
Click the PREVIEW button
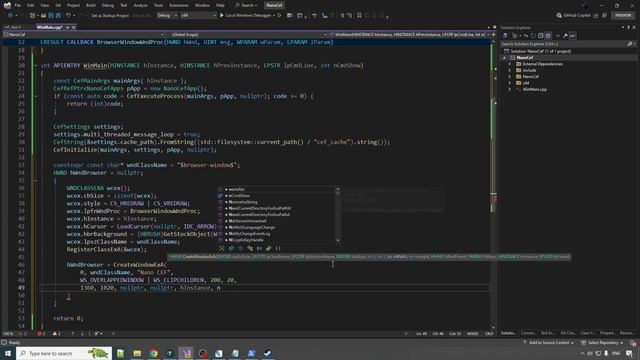(623, 16)
